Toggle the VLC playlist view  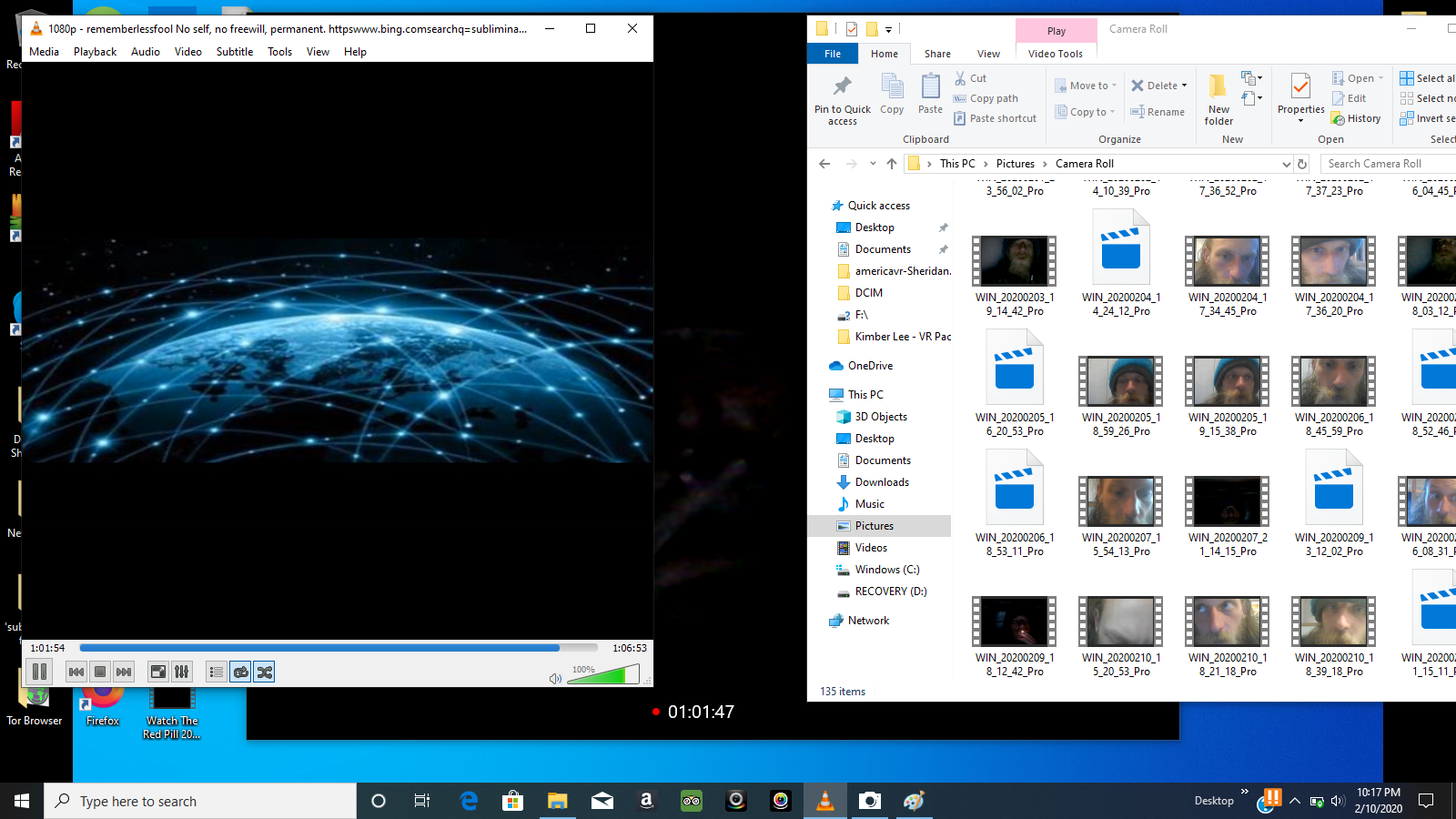(217, 672)
